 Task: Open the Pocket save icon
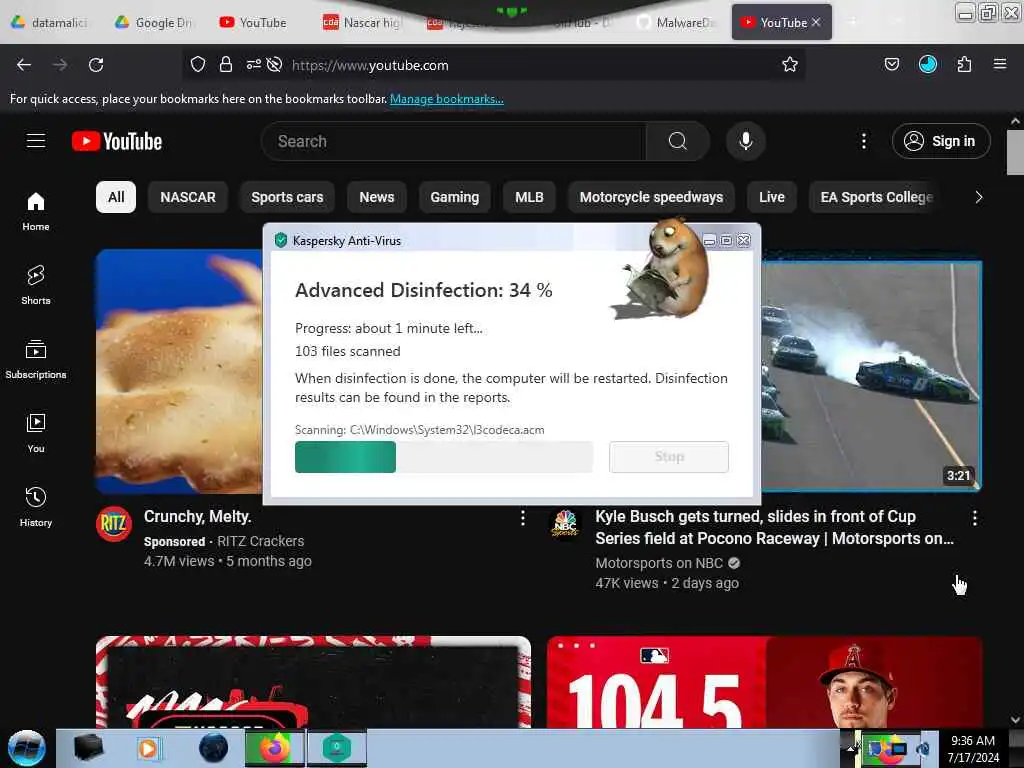coord(892,64)
